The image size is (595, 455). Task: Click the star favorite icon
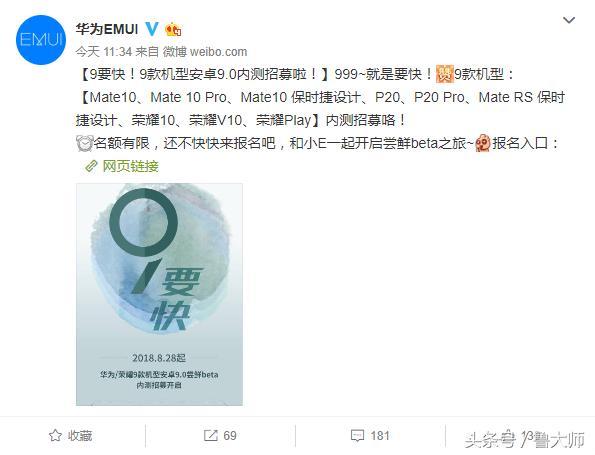click(55, 435)
